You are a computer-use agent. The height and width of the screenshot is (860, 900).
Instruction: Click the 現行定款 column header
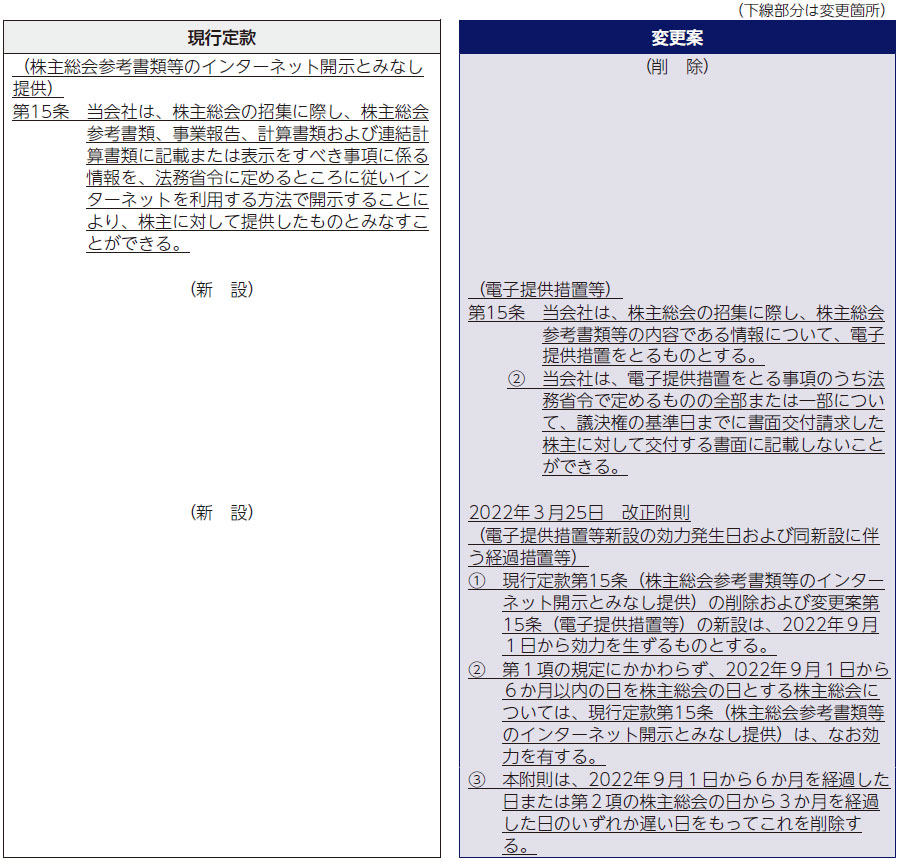click(222, 38)
